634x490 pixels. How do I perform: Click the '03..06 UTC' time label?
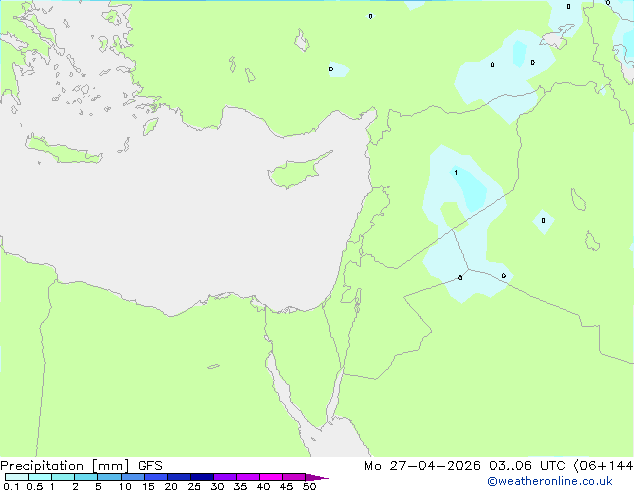[x=526, y=466]
